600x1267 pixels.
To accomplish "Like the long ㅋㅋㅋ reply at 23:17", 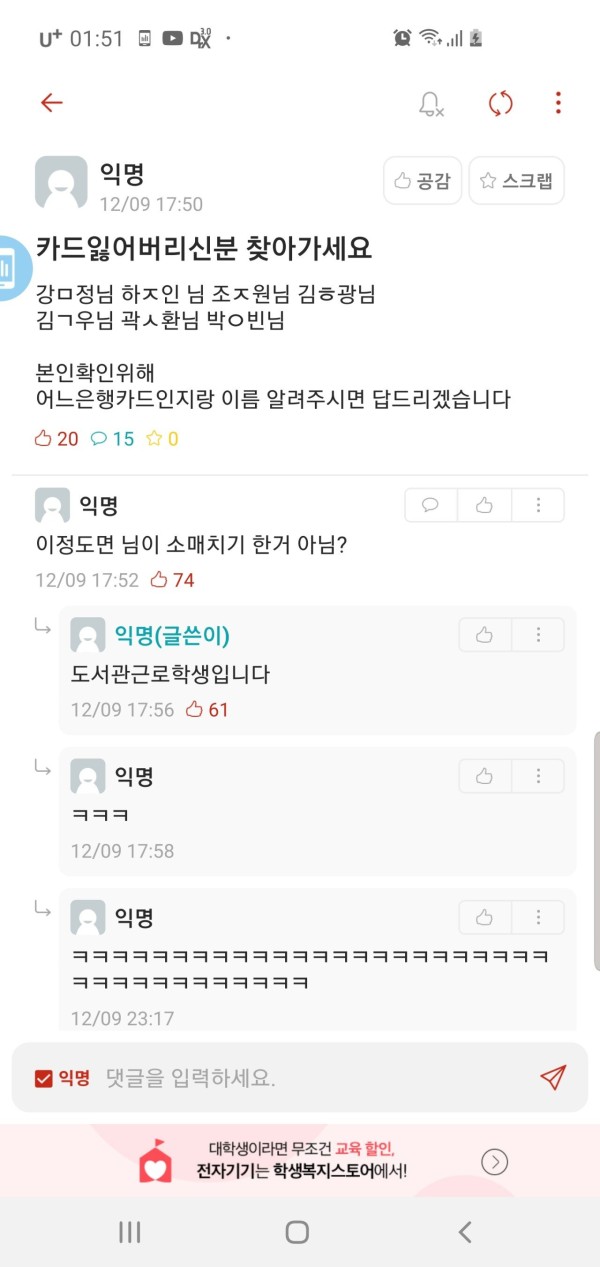I will click(485, 917).
